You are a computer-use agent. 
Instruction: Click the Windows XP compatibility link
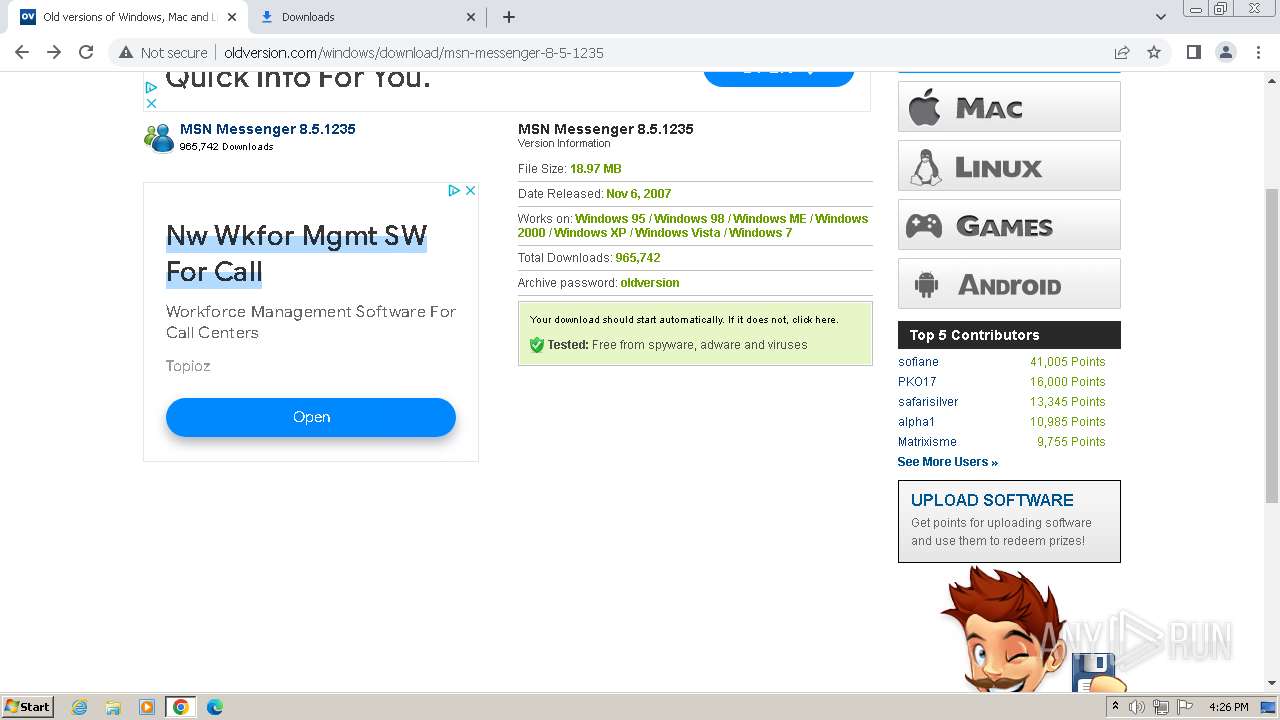pos(590,233)
